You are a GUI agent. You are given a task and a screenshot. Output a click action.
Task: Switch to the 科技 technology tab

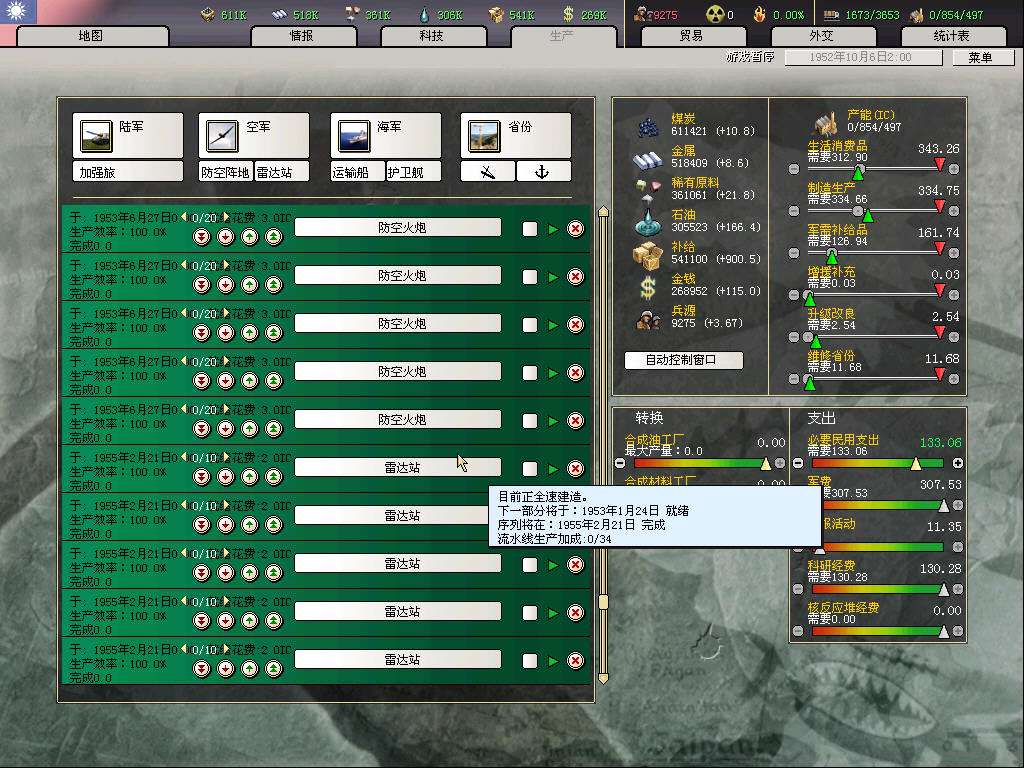click(432, 36)
